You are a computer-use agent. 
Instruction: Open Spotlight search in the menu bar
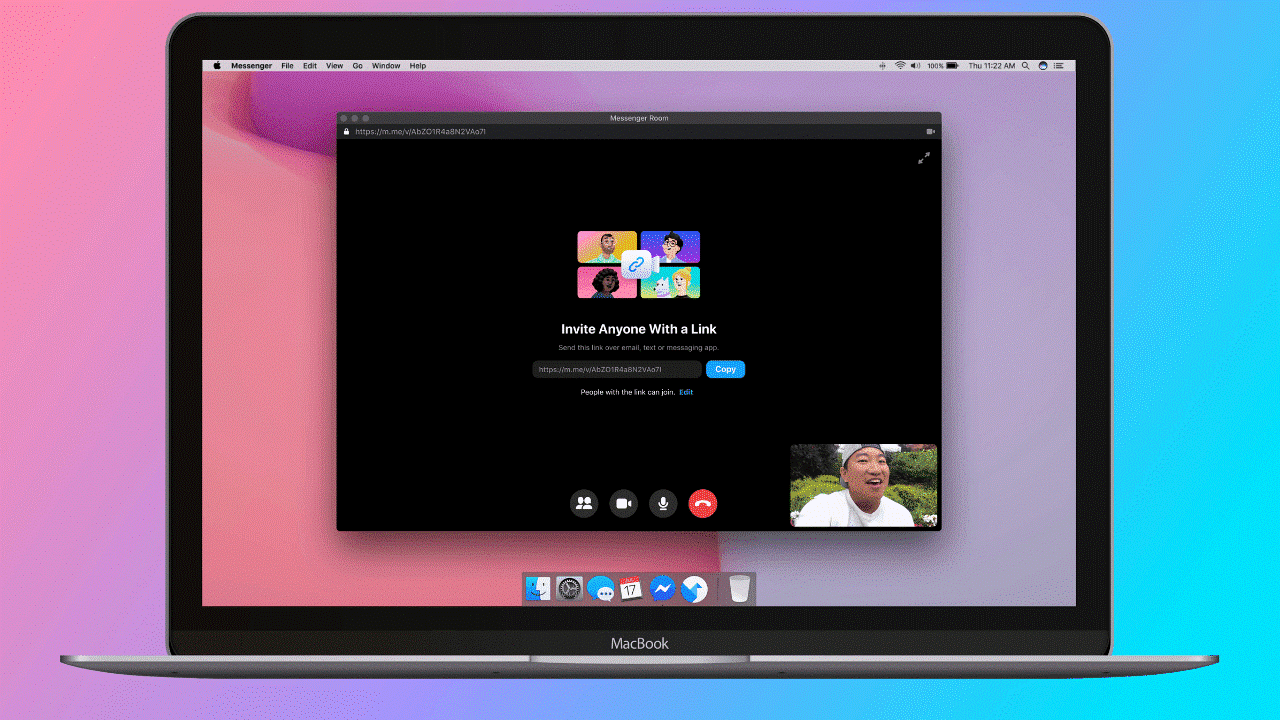coord(1026,66)
